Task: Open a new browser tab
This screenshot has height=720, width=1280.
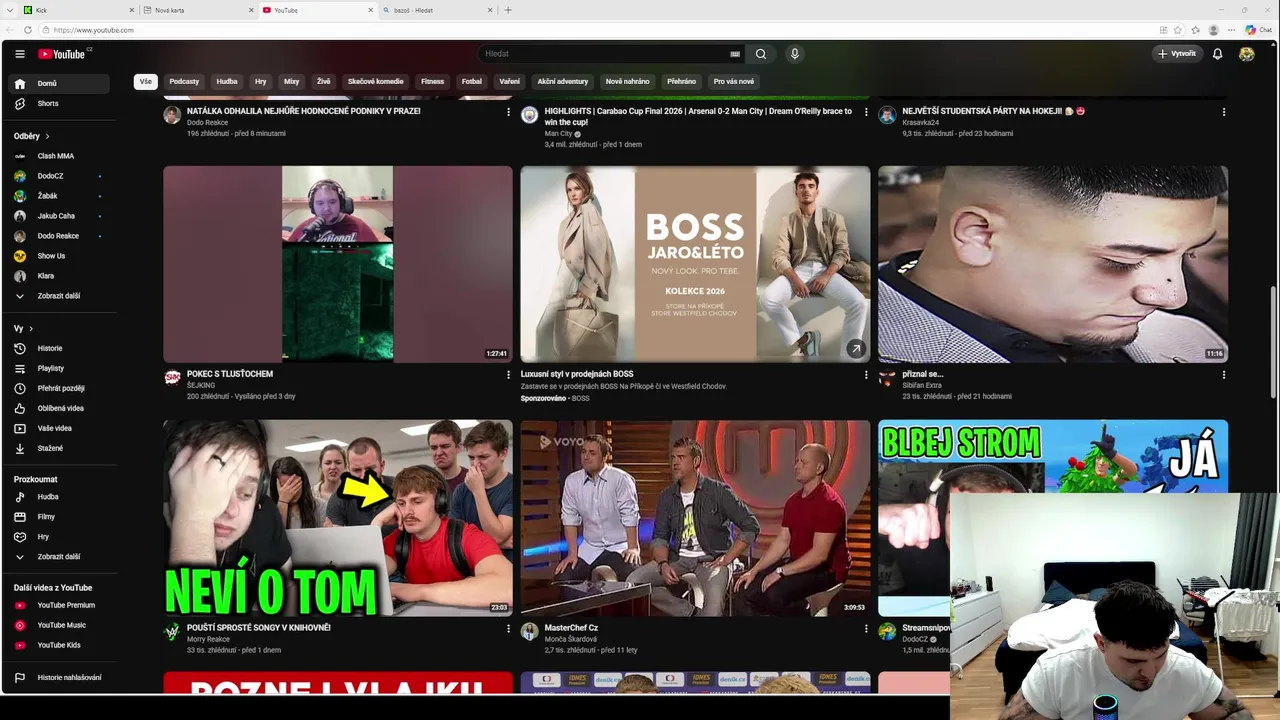Action: click(508, 10)
